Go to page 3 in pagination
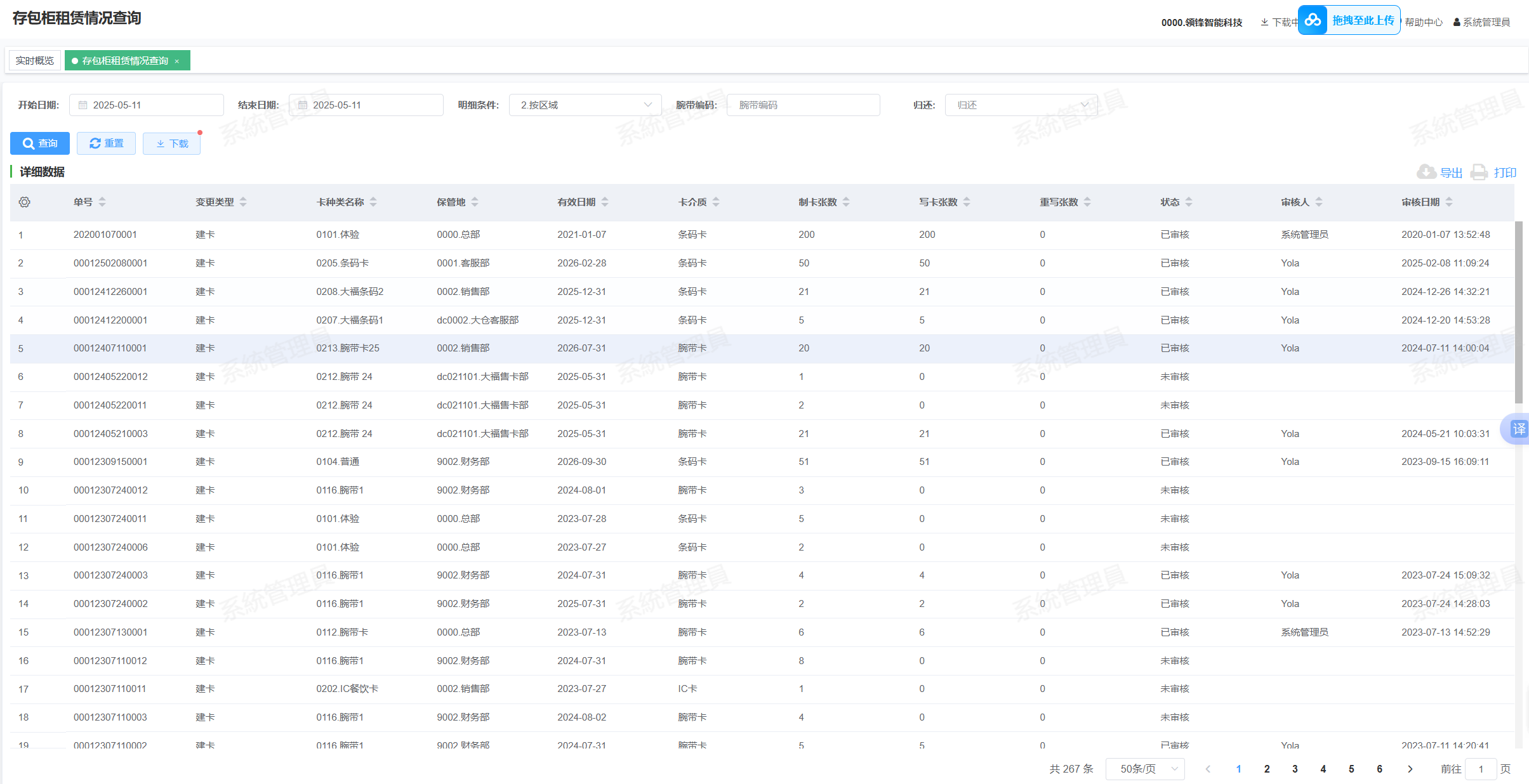1529x784 pixels. (x=1295, y=769)
